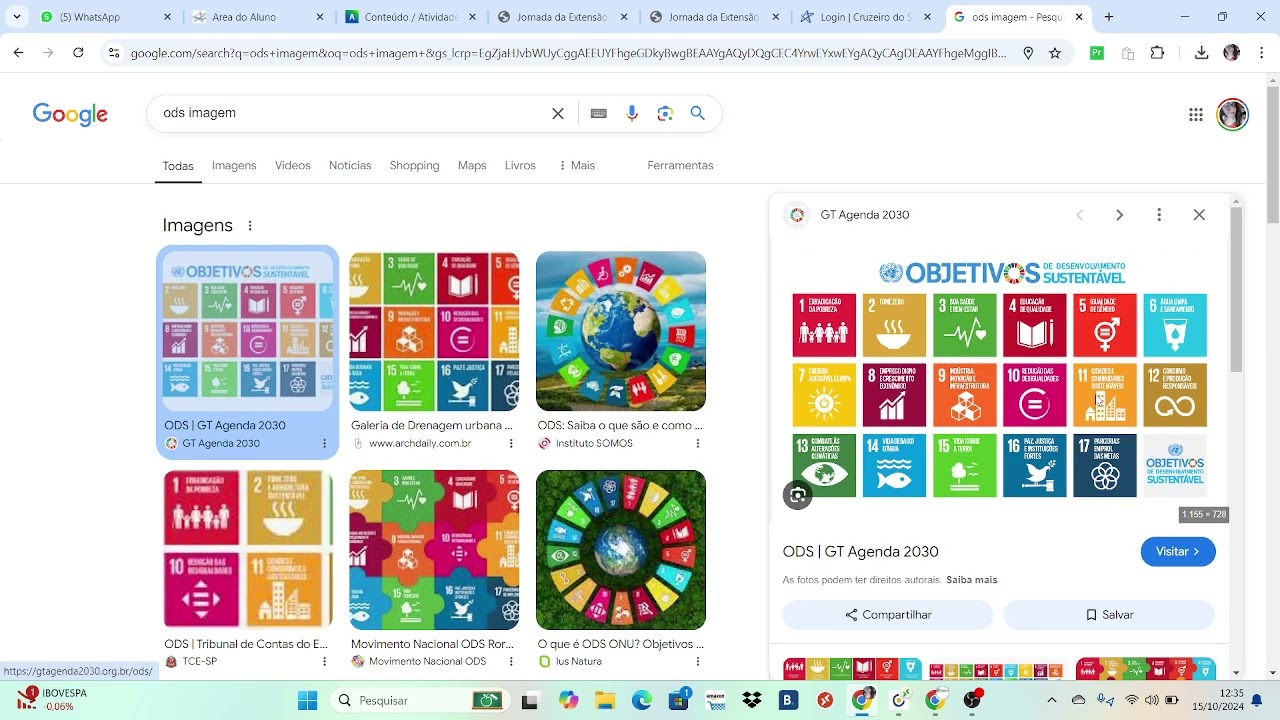
Task: Switch to the Imagens tab
Action: 234,165
